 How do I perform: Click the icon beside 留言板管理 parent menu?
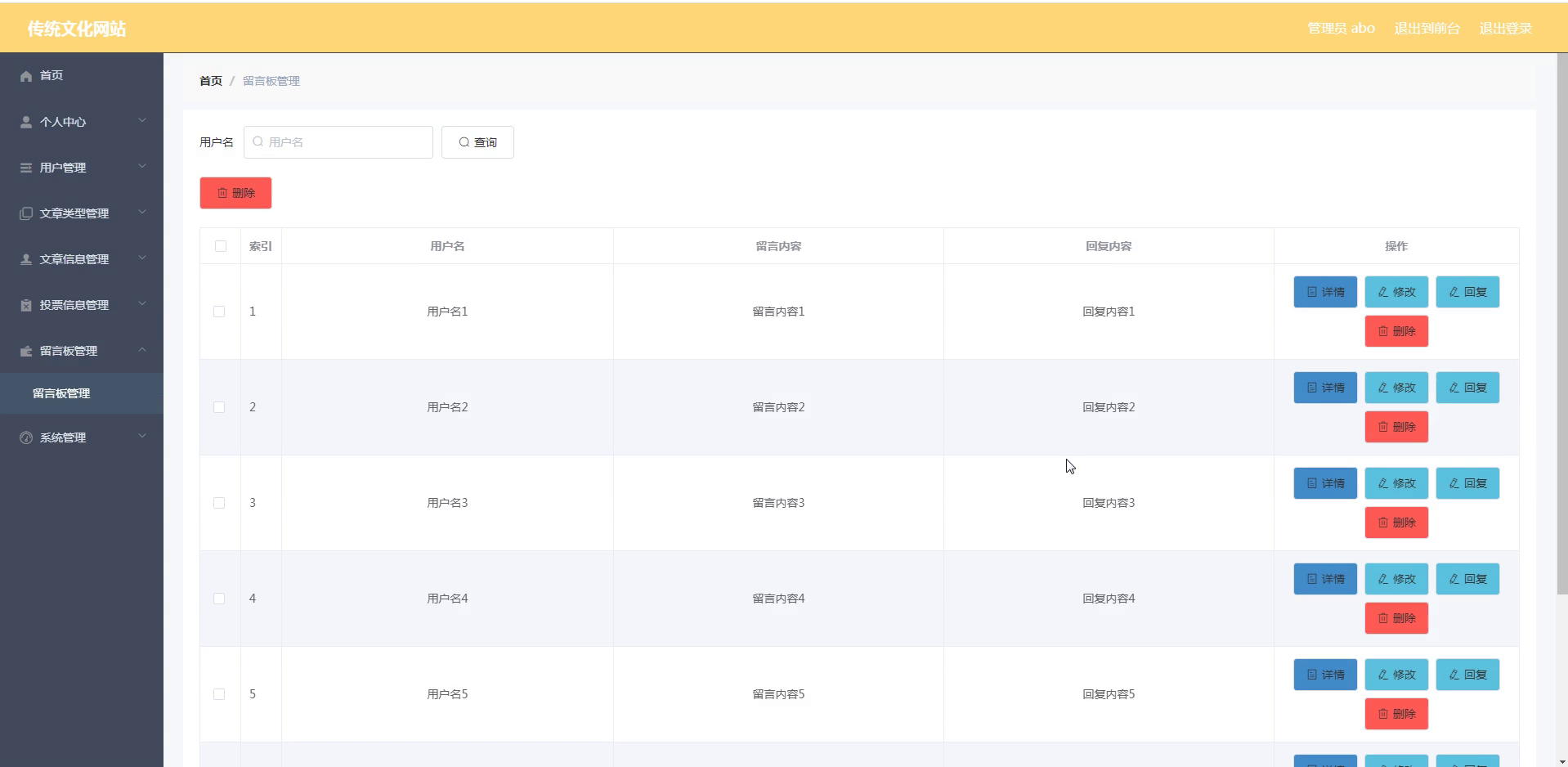[26, 351]
